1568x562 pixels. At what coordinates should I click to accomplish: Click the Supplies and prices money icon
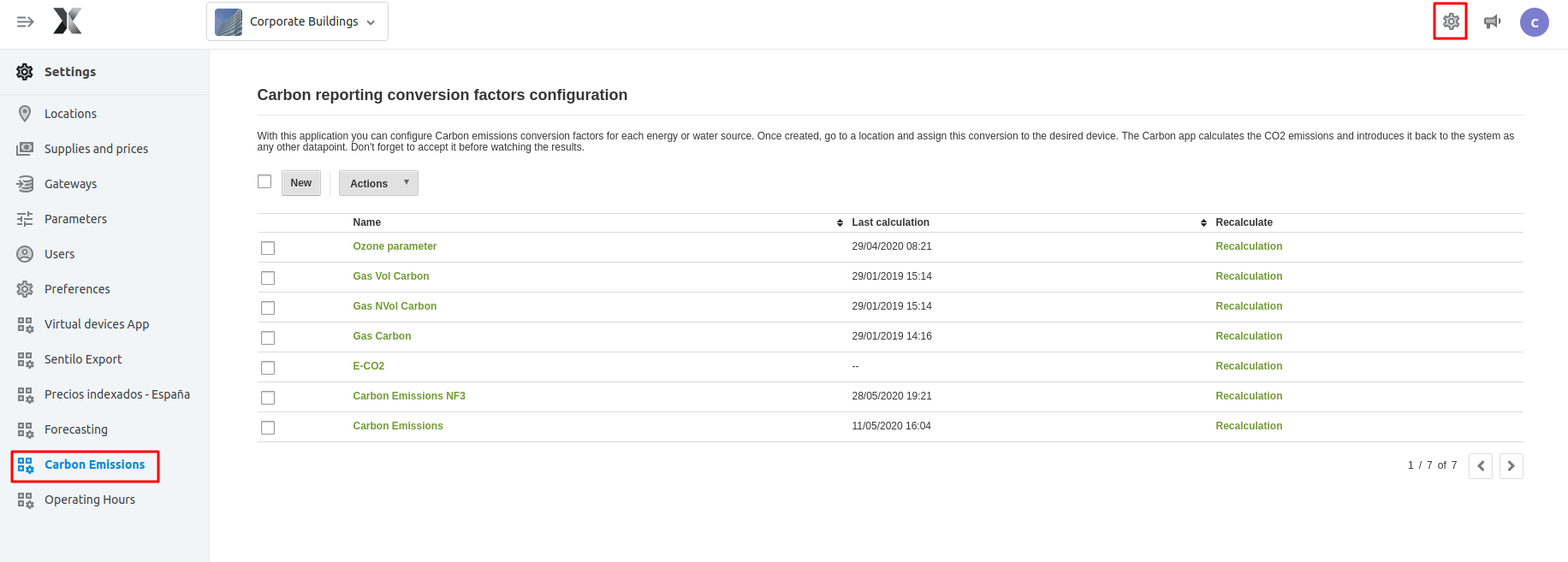[x=25, y=149]
